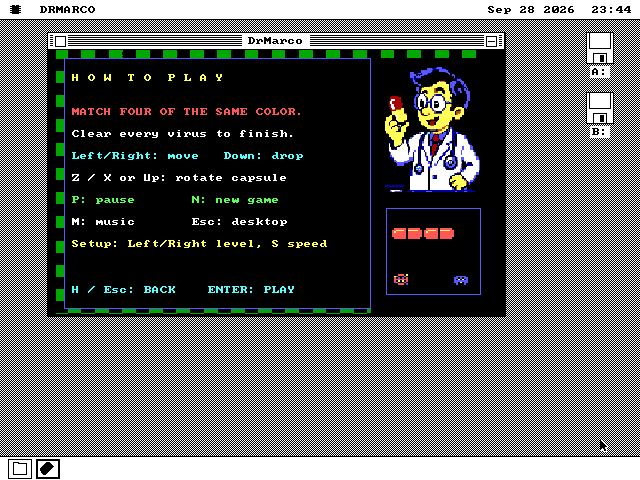The height and width of the screenshot is (480, 640).
Task: Click the folder icon in bottom taskbar
Action: click(20, 469)
